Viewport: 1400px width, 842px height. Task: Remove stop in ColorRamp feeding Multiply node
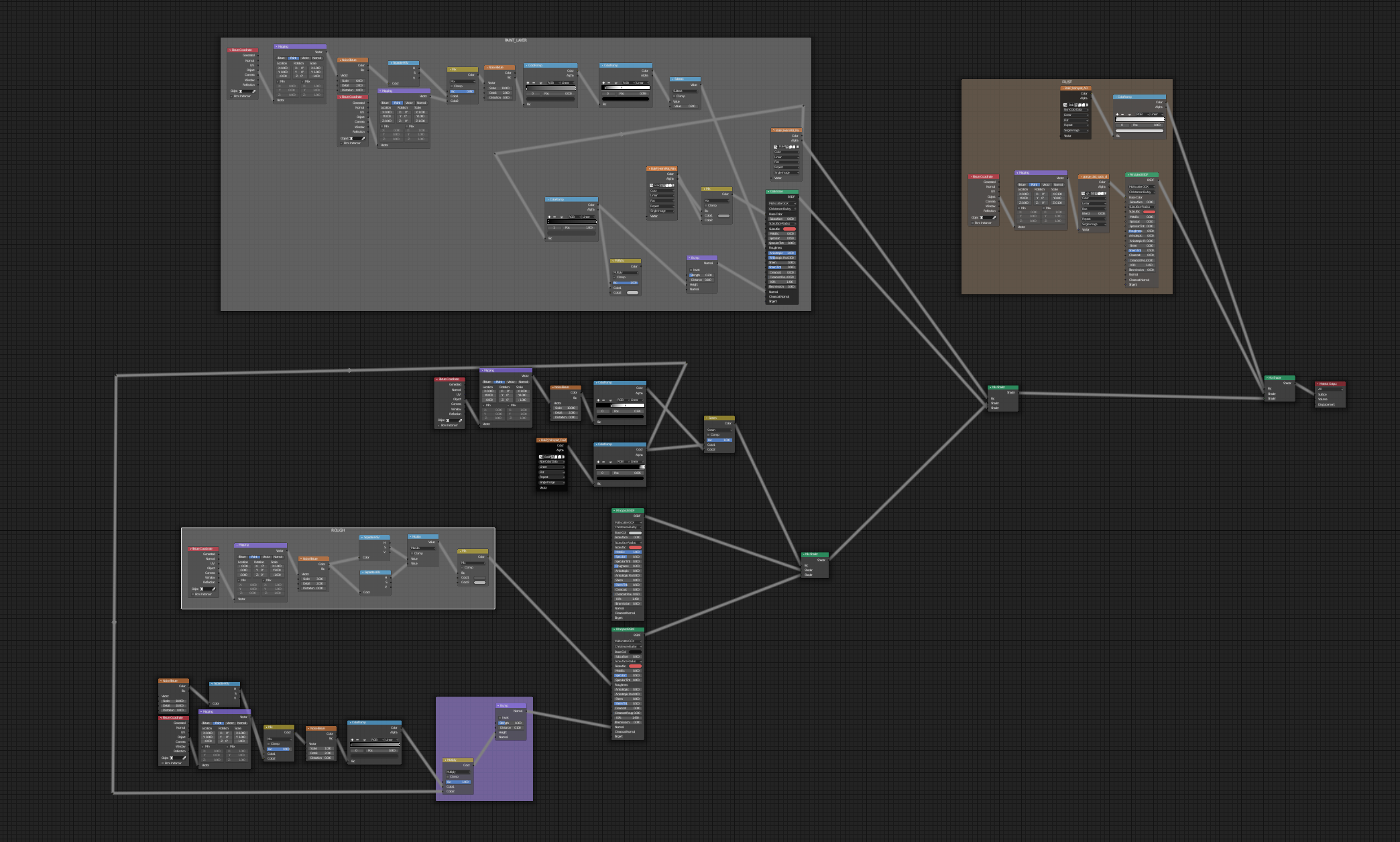357,740
